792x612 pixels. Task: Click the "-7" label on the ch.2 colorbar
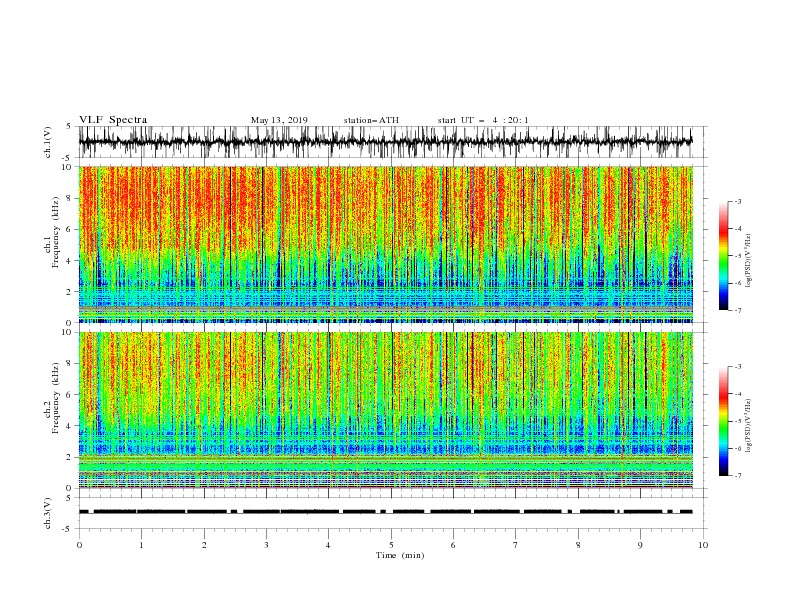[738, 475]
